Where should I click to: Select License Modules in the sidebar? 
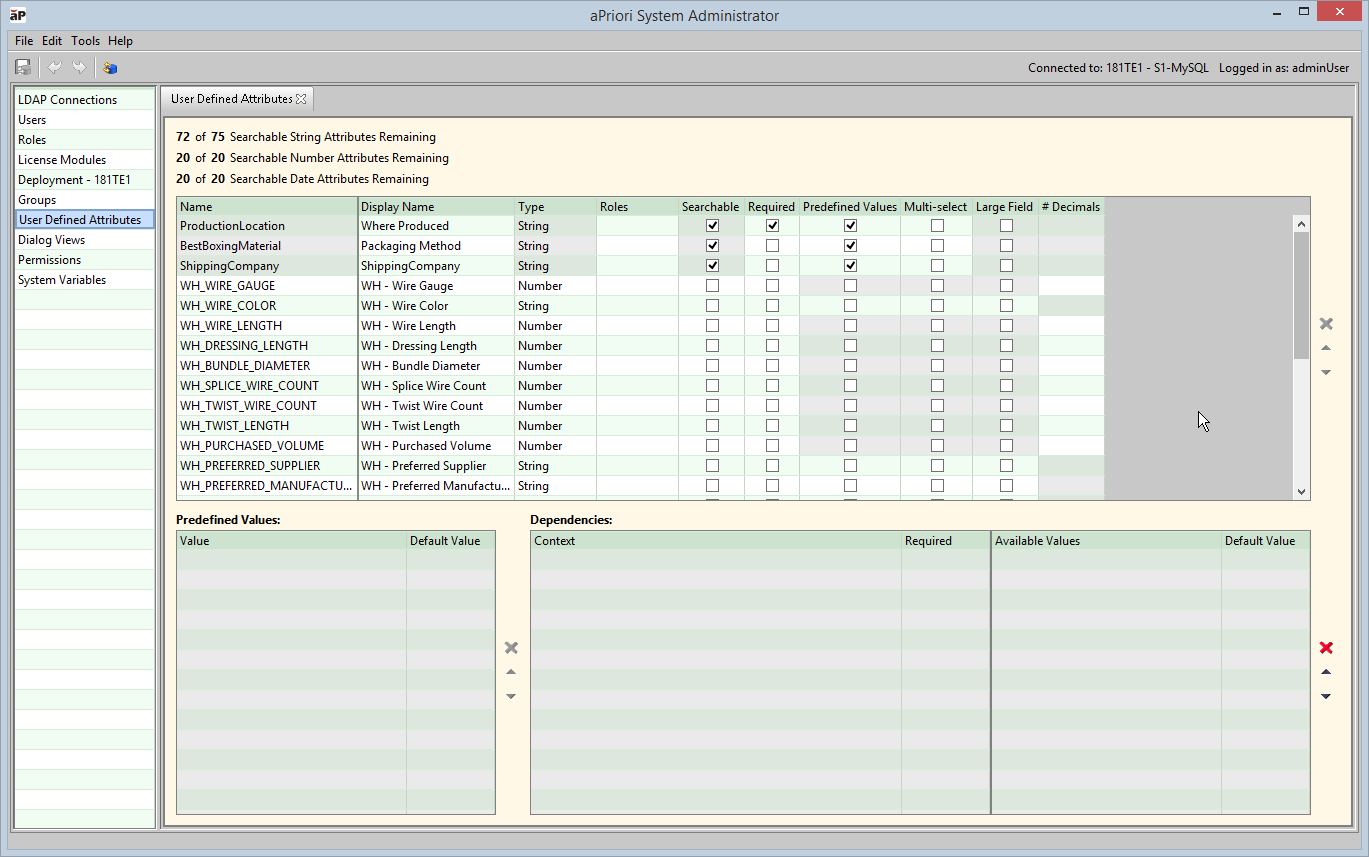tap(85, 160)
